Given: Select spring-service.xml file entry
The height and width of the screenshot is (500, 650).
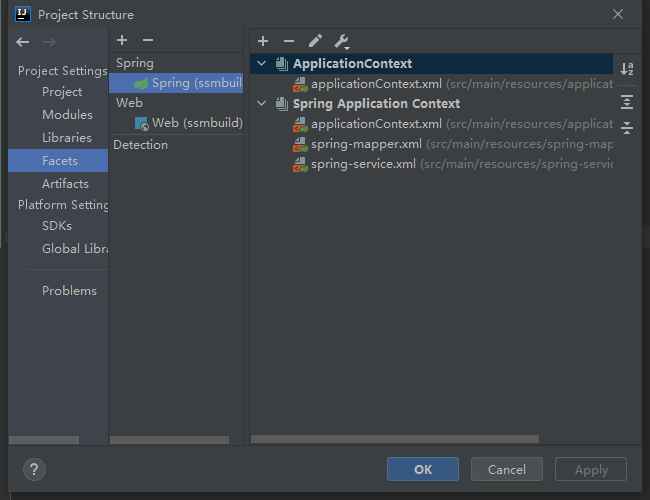Looking at the screenshot, I should click(363, 164).
